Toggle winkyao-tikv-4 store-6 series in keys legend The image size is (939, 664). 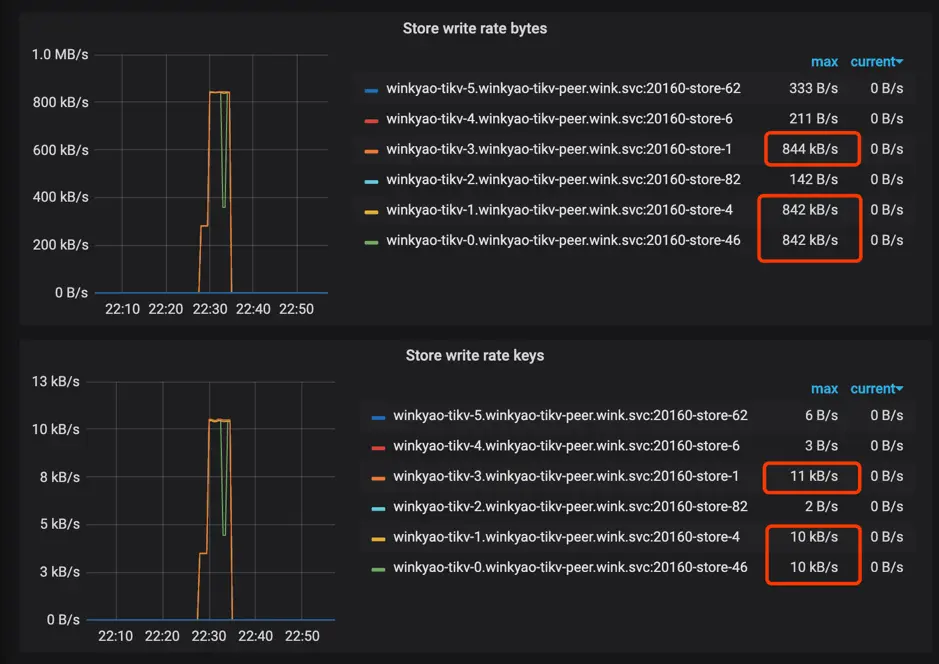(x=566, y=445)
